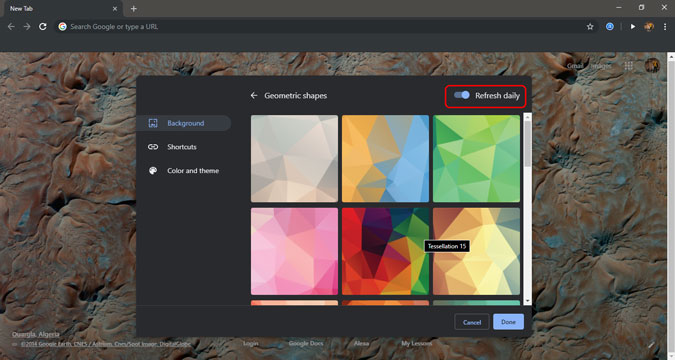Viewport: 675px width, 360px height.
Task: Go back from Geometric shapes collection
Action: pyautogui.click(x=254, y=96)
